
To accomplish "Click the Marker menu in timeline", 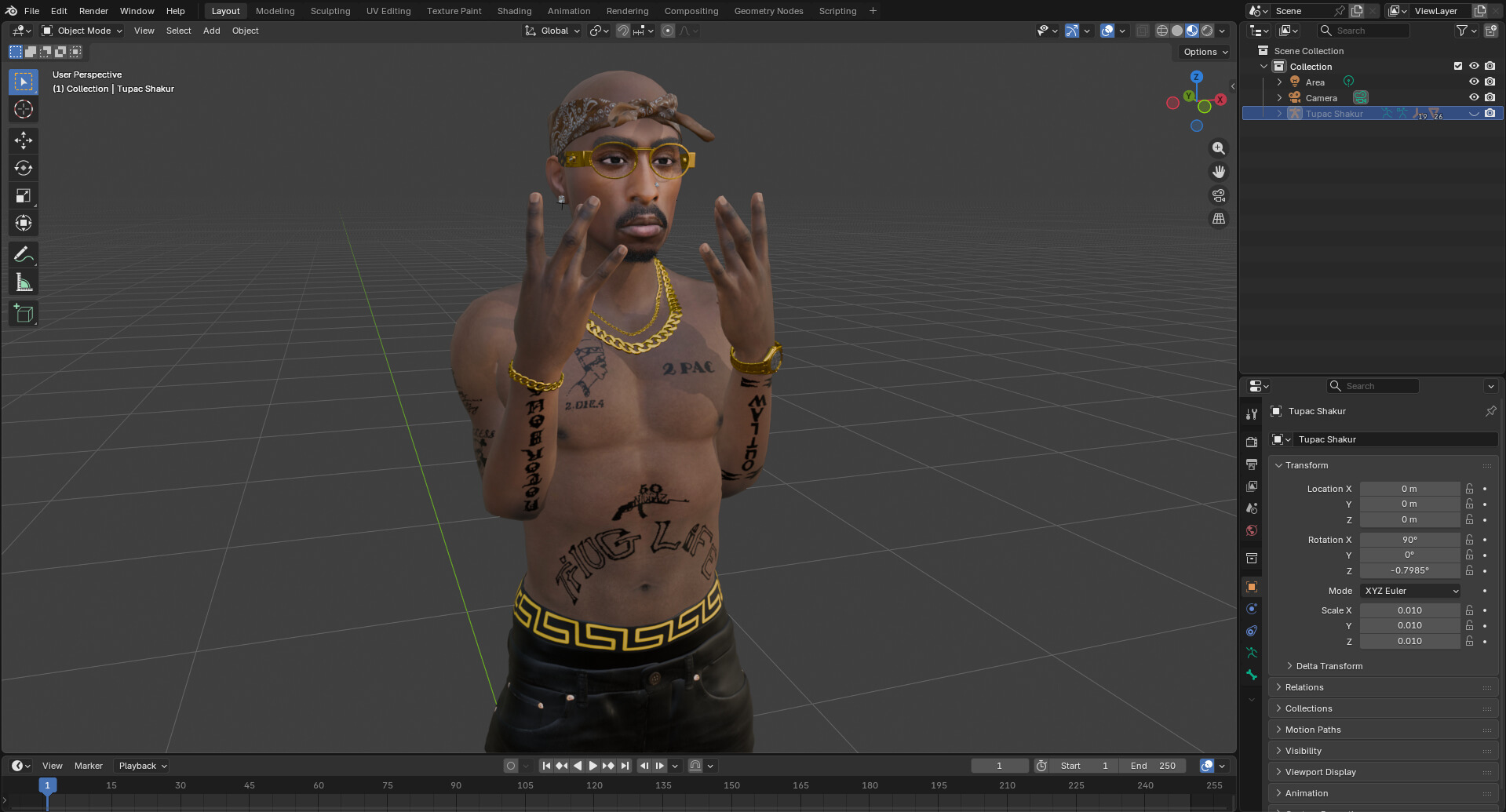I will (x=89, y=766).
